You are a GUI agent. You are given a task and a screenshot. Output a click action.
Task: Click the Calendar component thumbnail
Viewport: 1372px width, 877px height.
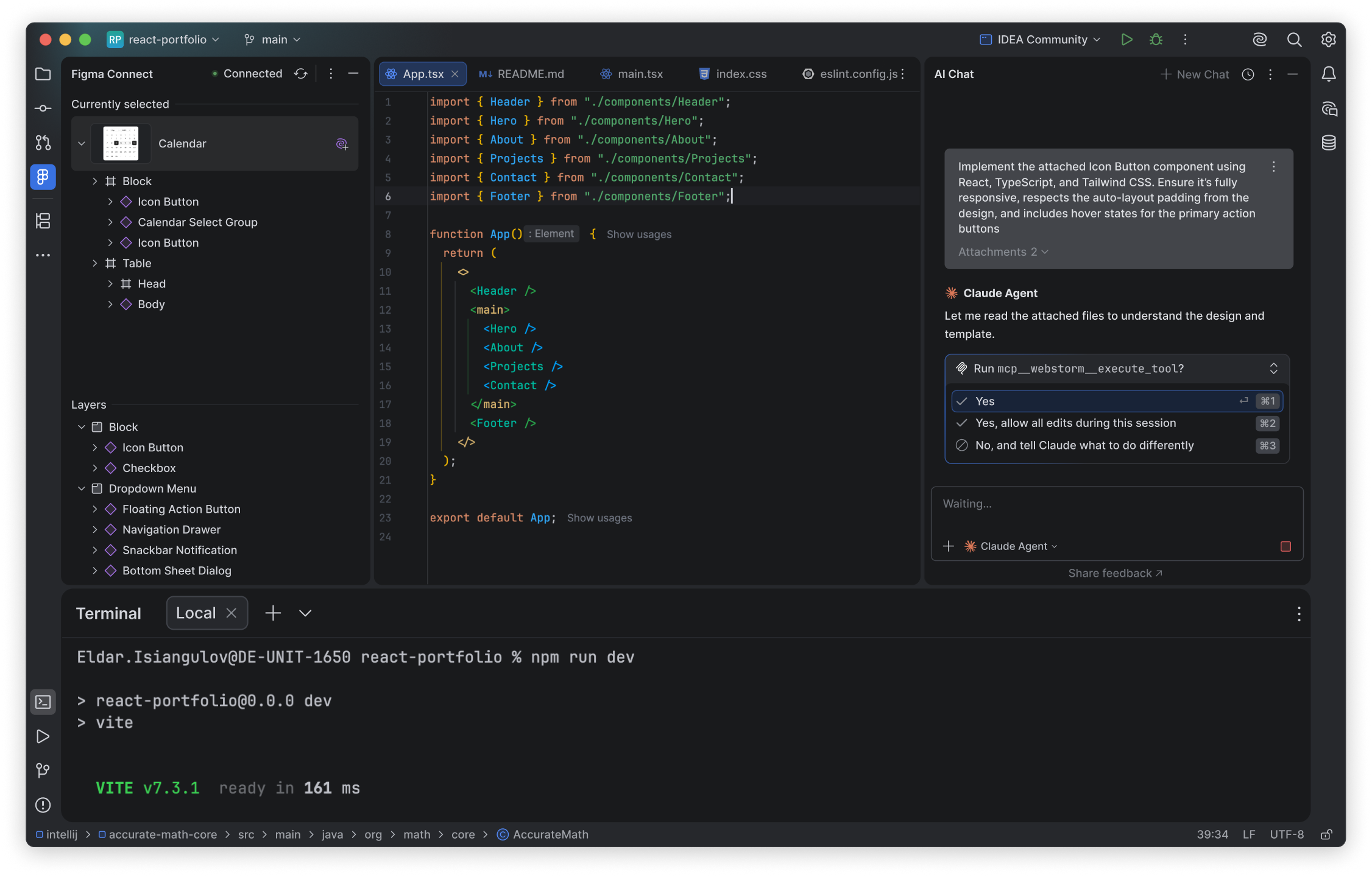(x=121, y=144)
